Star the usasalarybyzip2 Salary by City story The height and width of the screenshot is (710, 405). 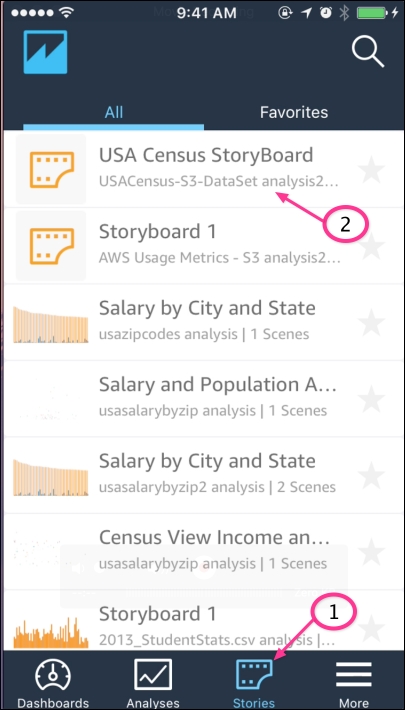point(371,475)
